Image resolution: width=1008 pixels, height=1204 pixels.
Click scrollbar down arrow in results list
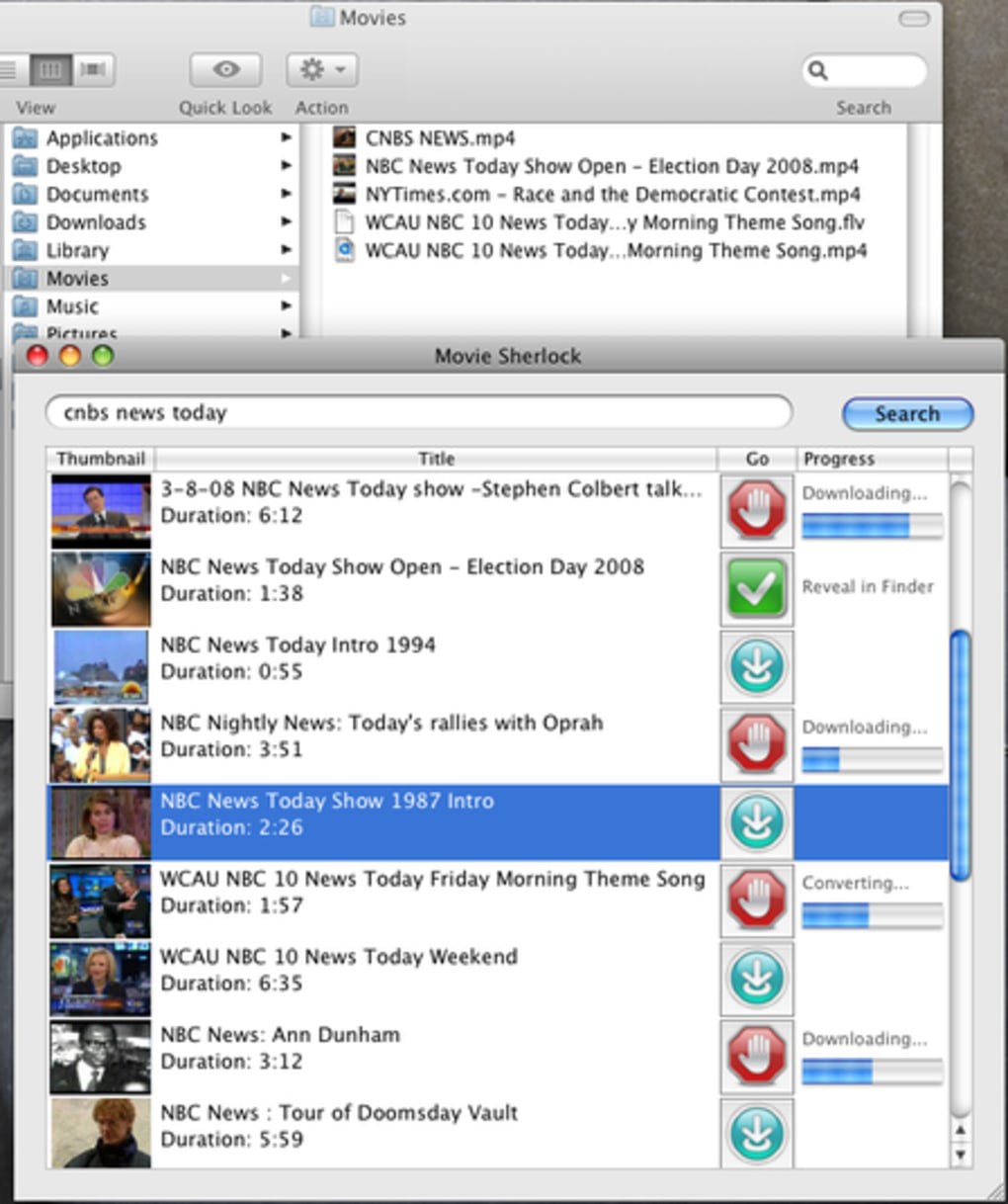[960, 1154]
